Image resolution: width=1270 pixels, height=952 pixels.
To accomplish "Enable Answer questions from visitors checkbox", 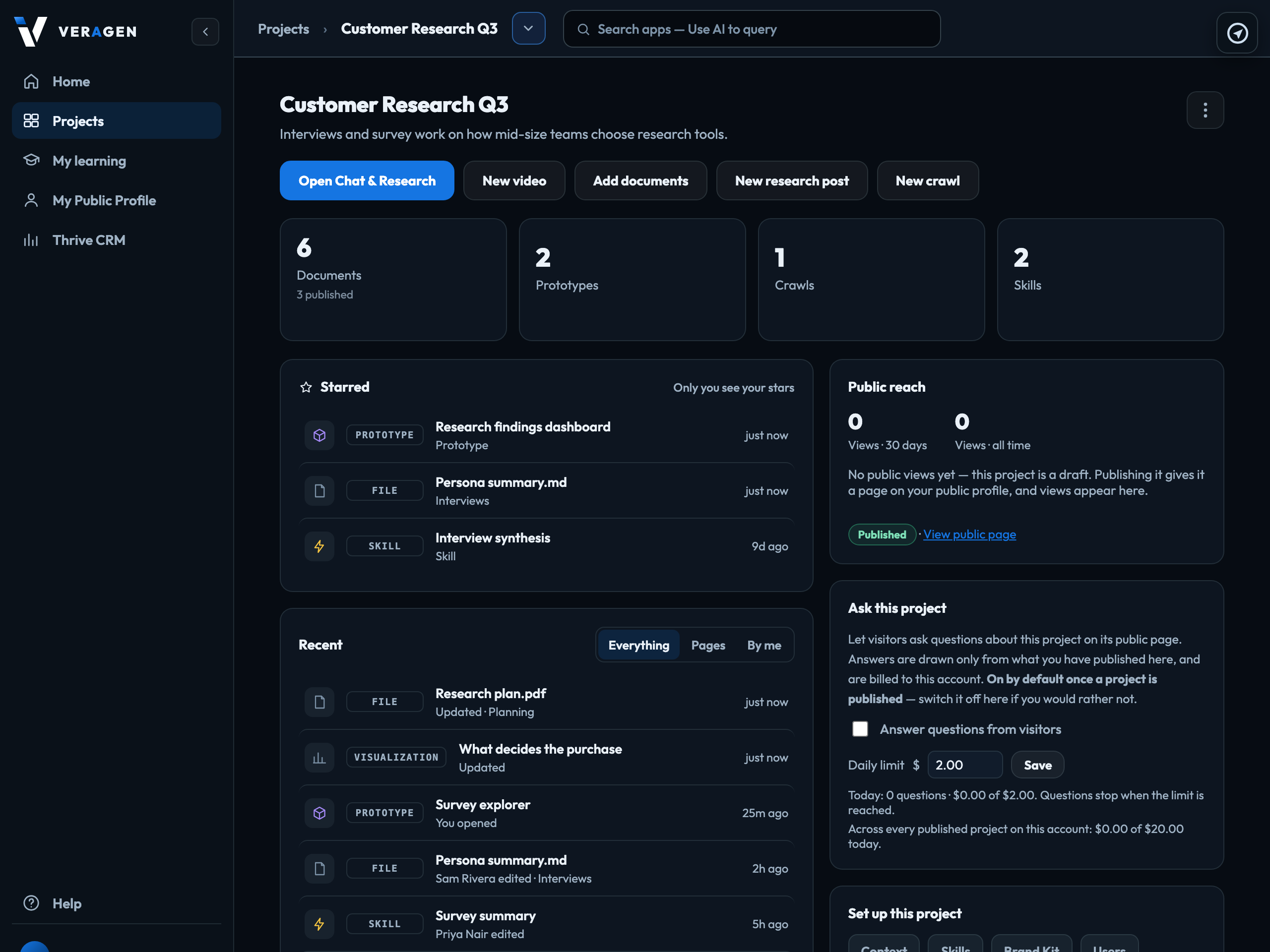I will click(860, 729).
